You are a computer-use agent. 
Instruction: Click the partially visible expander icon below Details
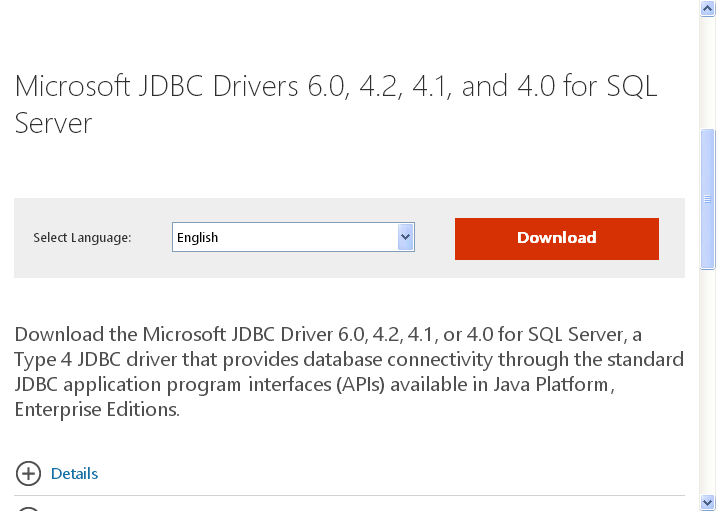tap(28, 509)
